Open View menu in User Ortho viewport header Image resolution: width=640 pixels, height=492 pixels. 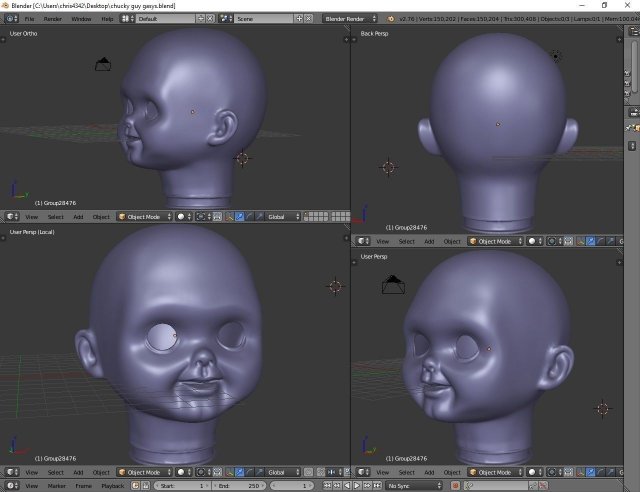(x=31, y=217)
